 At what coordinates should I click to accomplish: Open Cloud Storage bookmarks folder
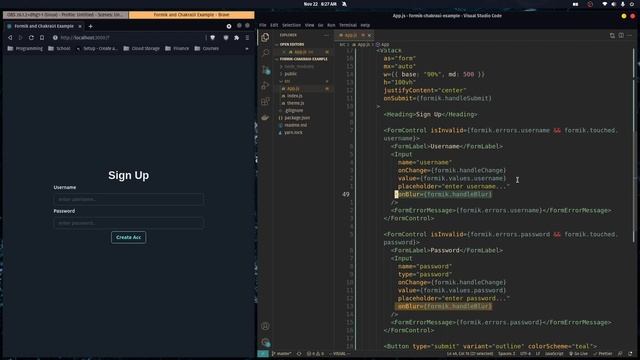142,49
